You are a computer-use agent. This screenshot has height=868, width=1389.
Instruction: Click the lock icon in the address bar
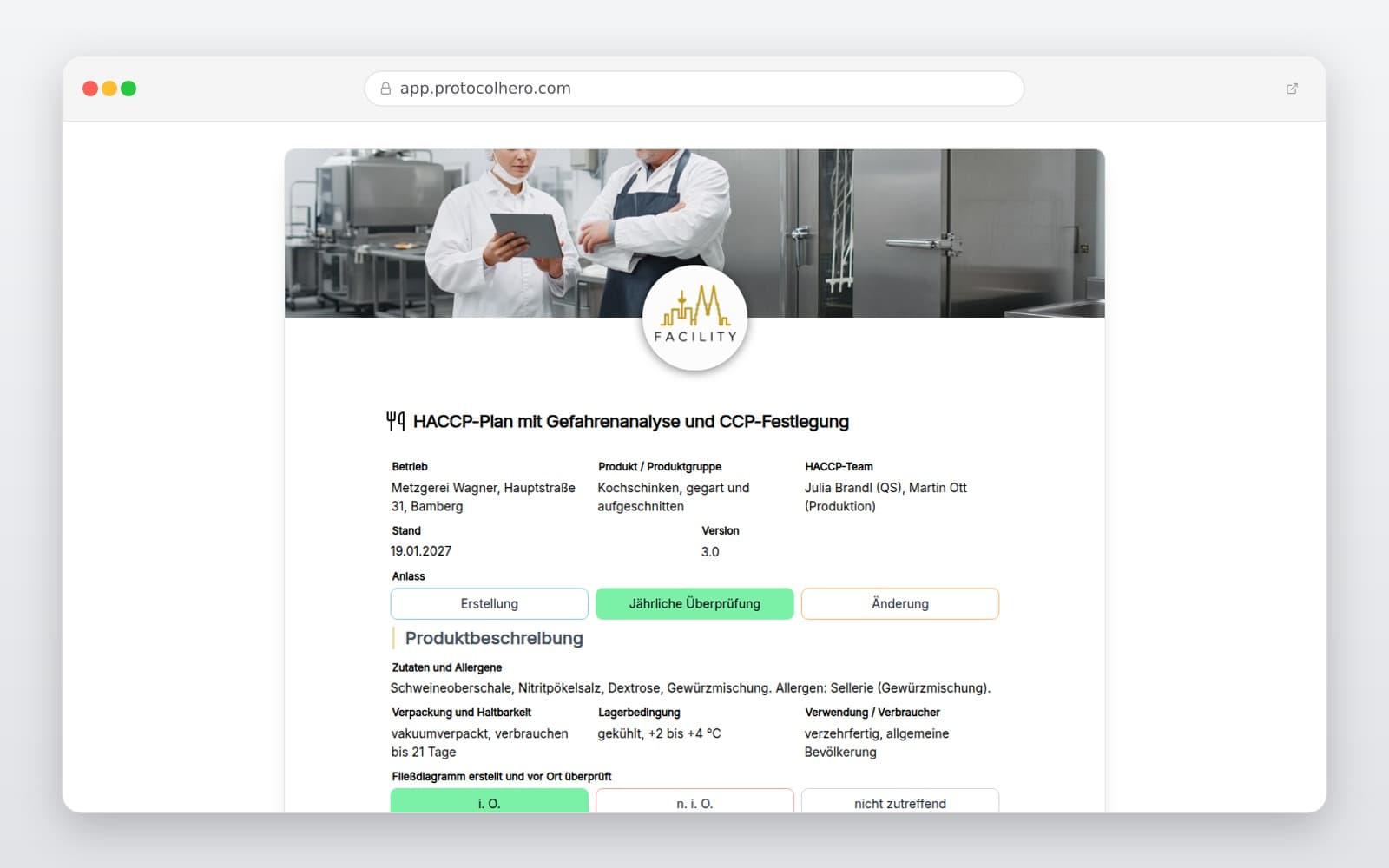pyautogui.click(x=385, y=89)
